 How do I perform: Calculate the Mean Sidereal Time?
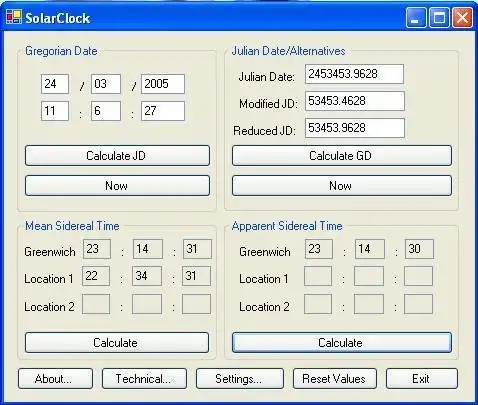[x=117, y=342]
